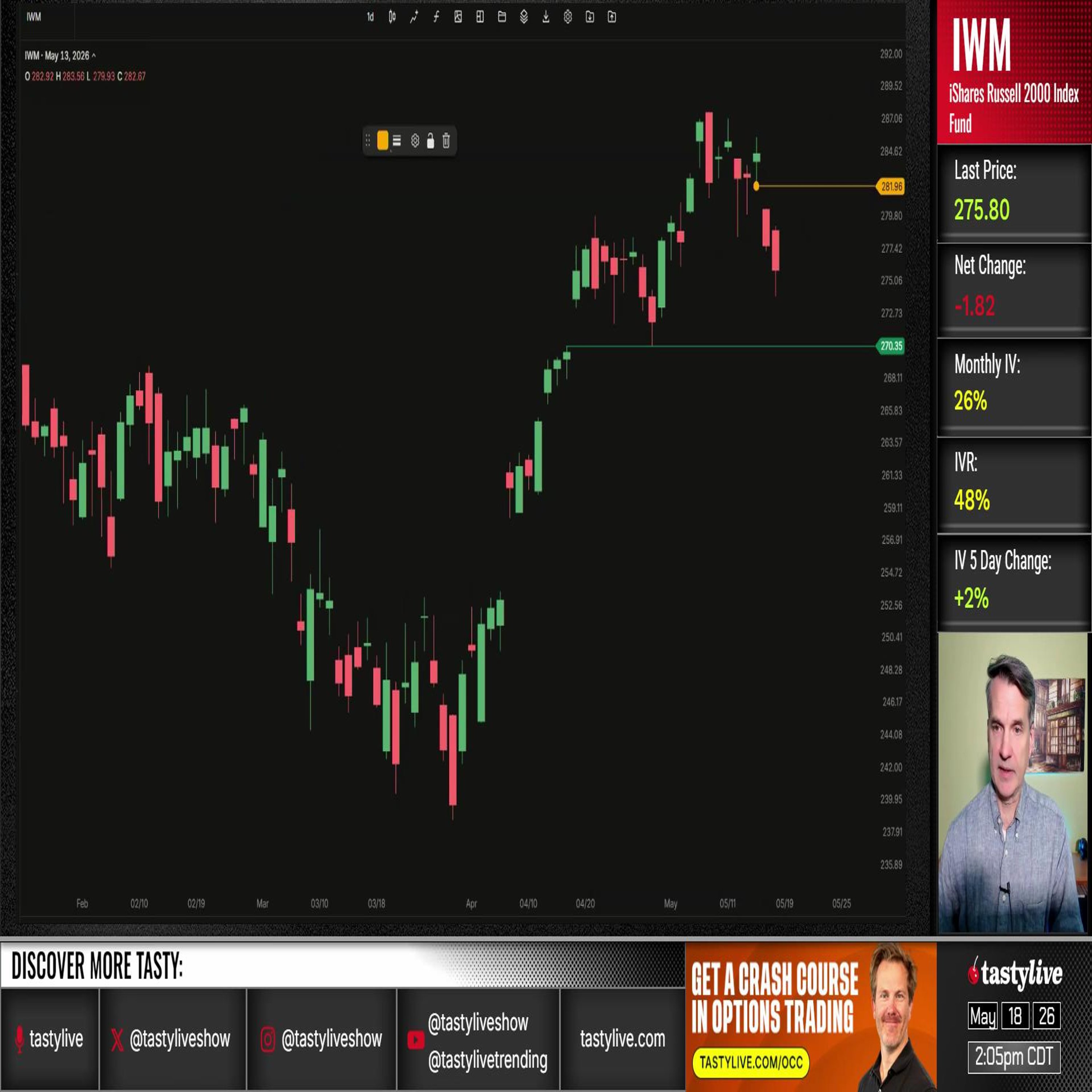The height and width of the screenshot is (1092, 1092).
Task: Visit the tastylive.com link
Action: (x=622, y=1038)
